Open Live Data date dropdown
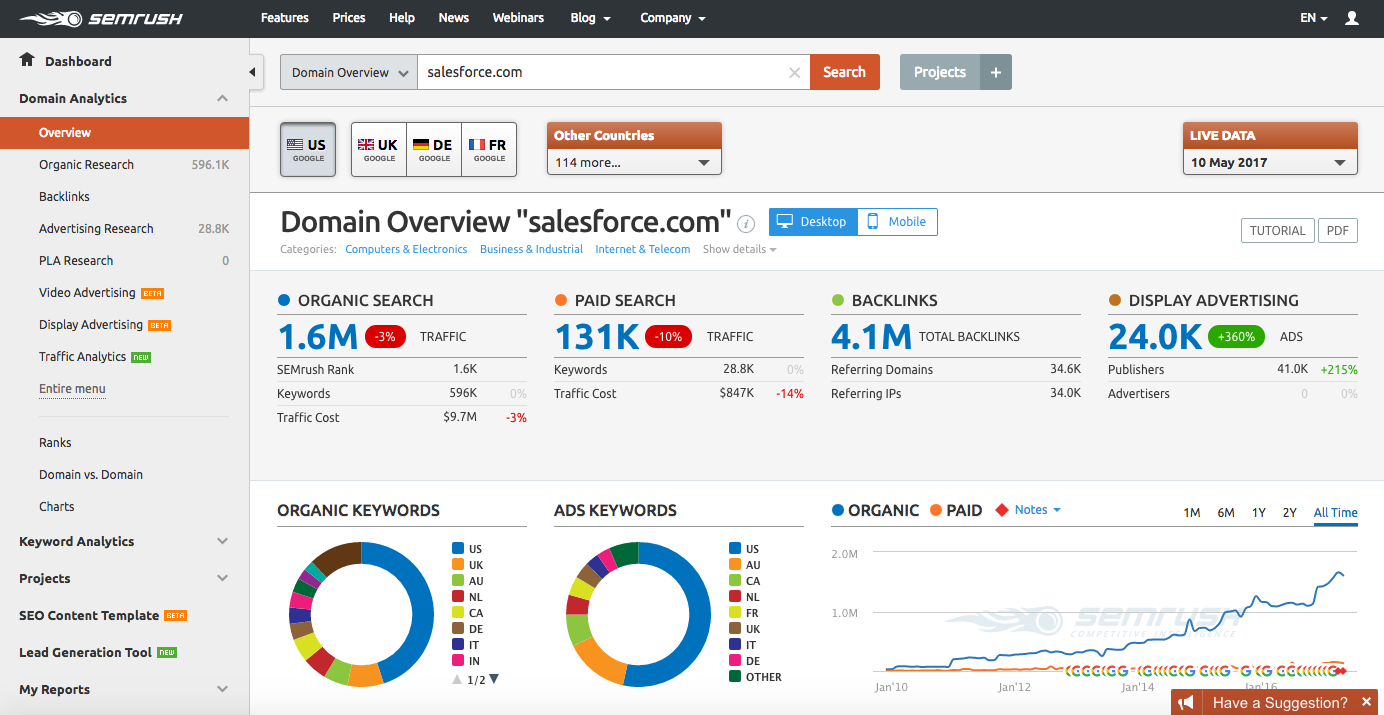Viewport: 1384px width, 715px height. click(1270, 162)
